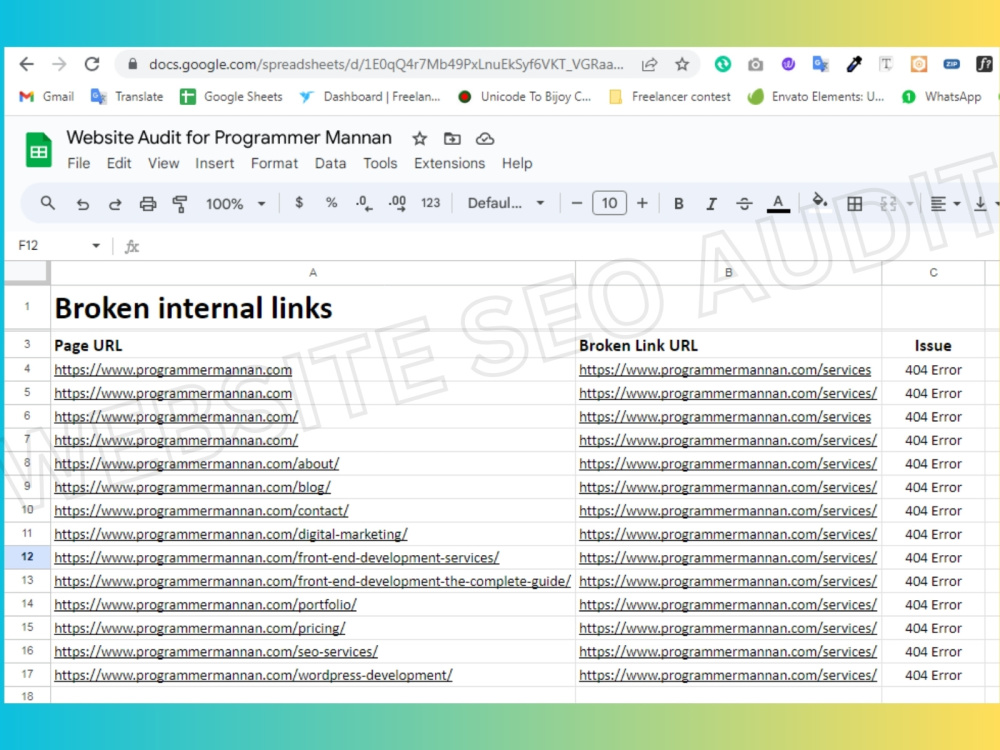Click the move to folder icon
The image size is (1000, 750).
452,138
